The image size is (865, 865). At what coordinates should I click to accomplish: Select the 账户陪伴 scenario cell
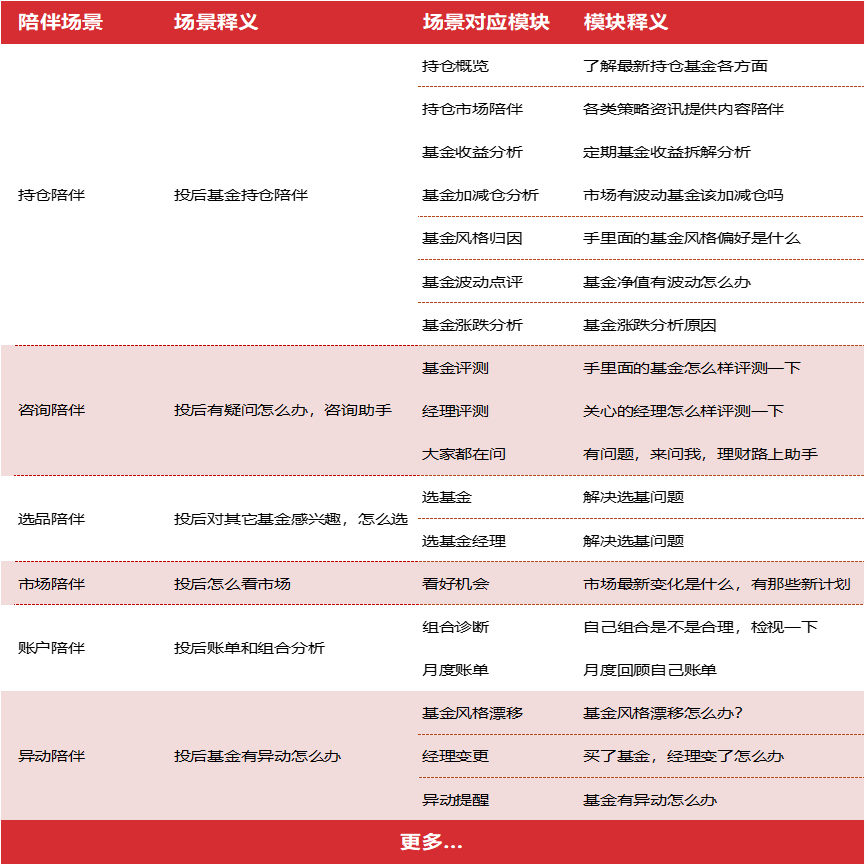coord(51,648)
